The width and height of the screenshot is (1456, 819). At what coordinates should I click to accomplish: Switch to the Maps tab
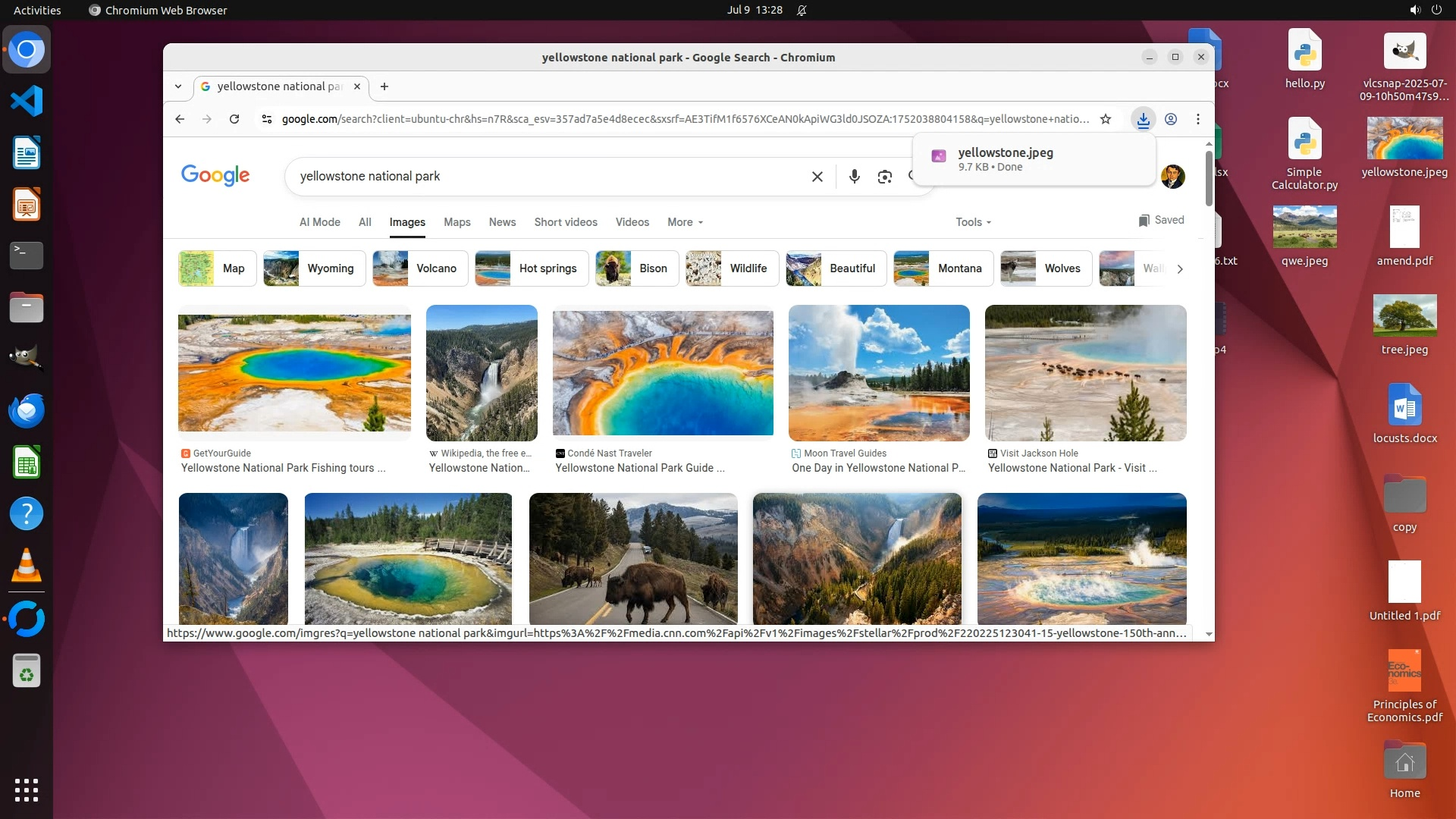click(x=457, y=222)
